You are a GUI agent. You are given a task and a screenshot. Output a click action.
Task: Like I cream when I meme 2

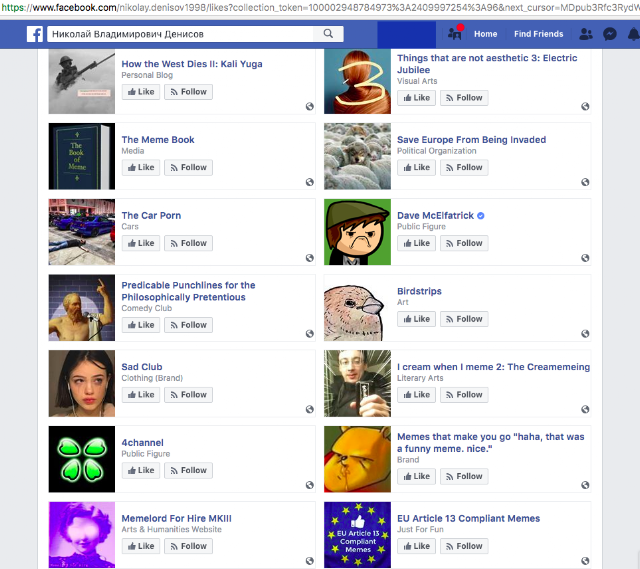click(x=416, y=395)
